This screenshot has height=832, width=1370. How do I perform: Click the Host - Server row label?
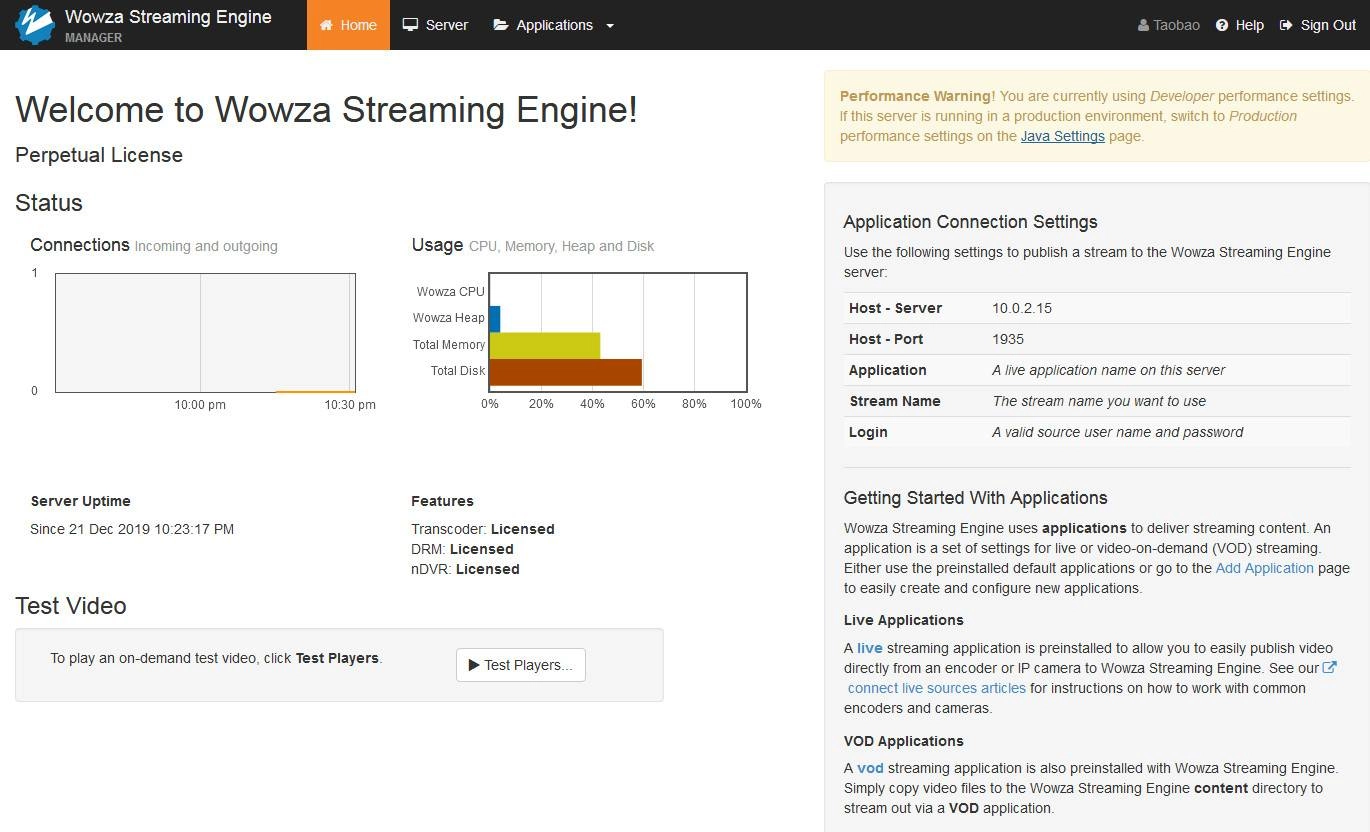(x=895, y=308)
